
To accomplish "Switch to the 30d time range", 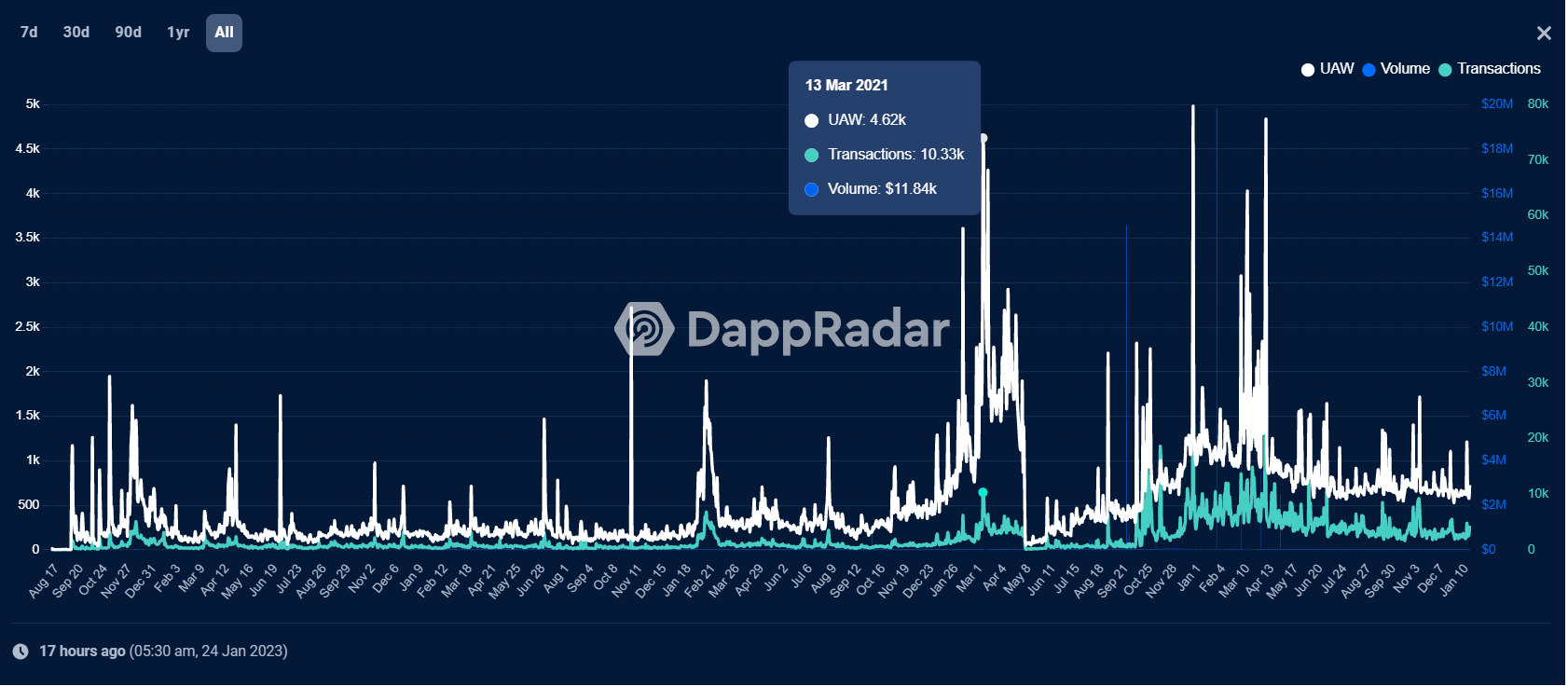I will 76,33.
